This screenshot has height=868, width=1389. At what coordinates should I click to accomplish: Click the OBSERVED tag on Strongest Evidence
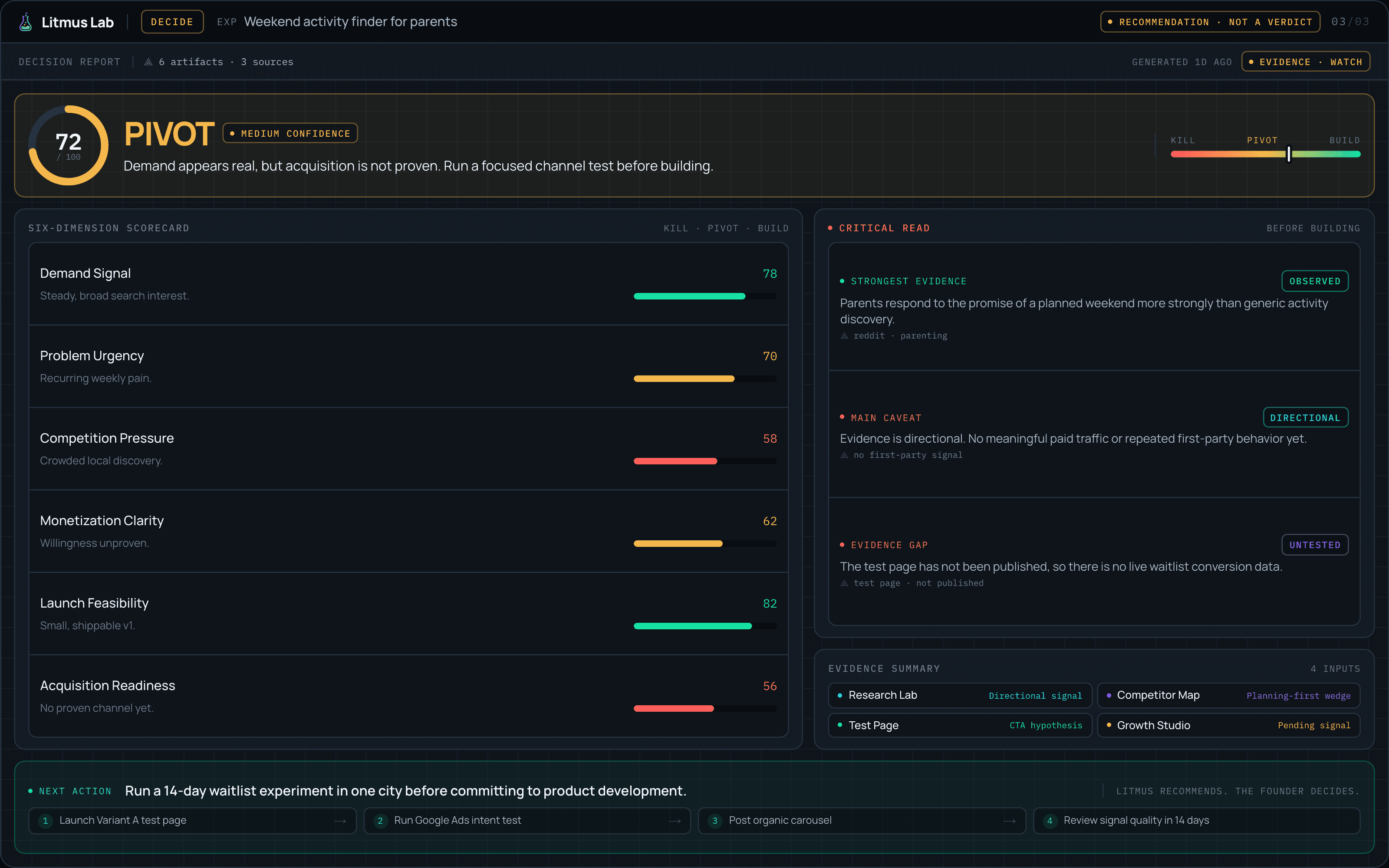click(1314, 281)
